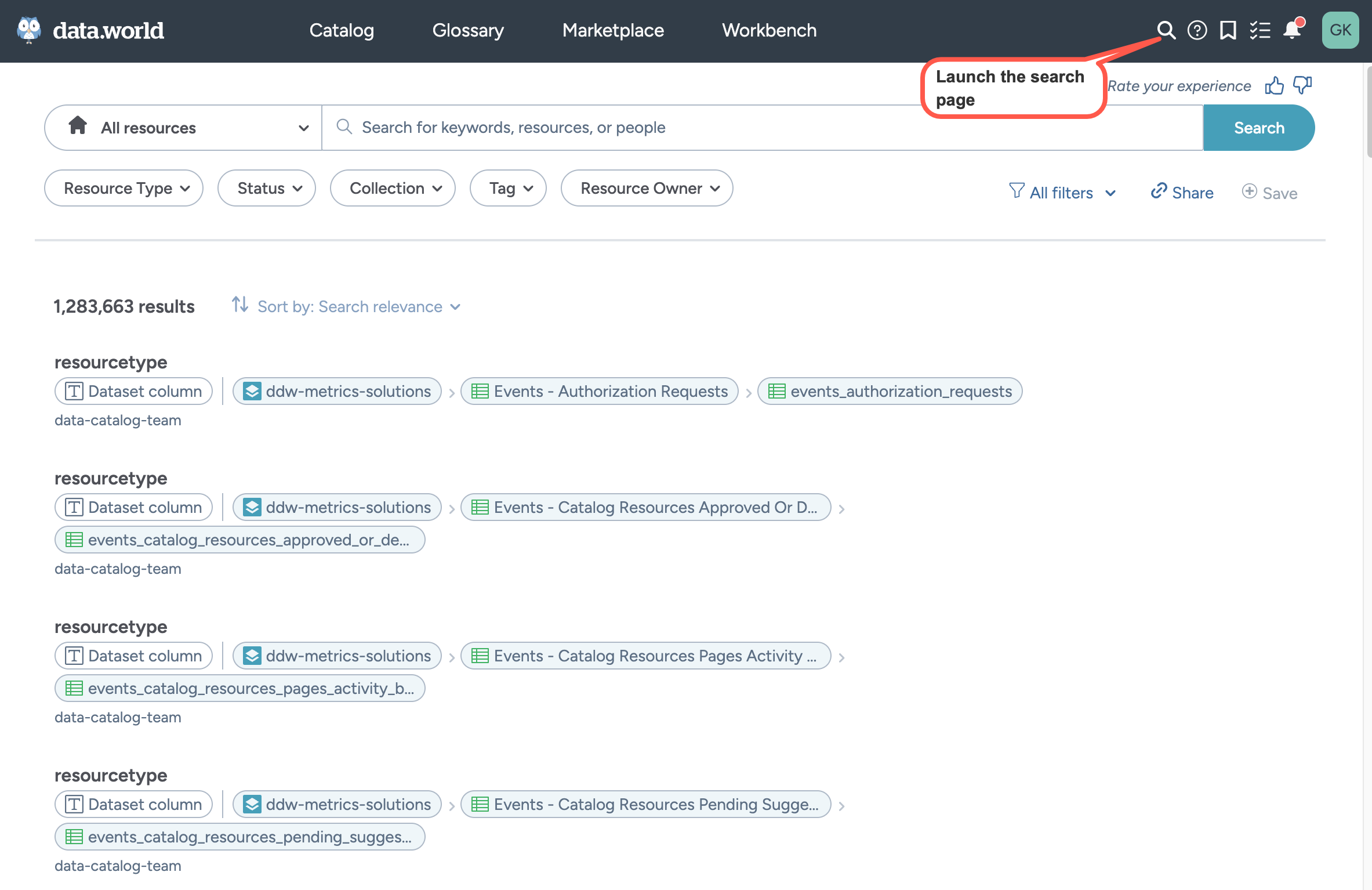Go to the Glossary menu item
Viewport: 1372px width, 890px height.
click(x=468, y=30)
